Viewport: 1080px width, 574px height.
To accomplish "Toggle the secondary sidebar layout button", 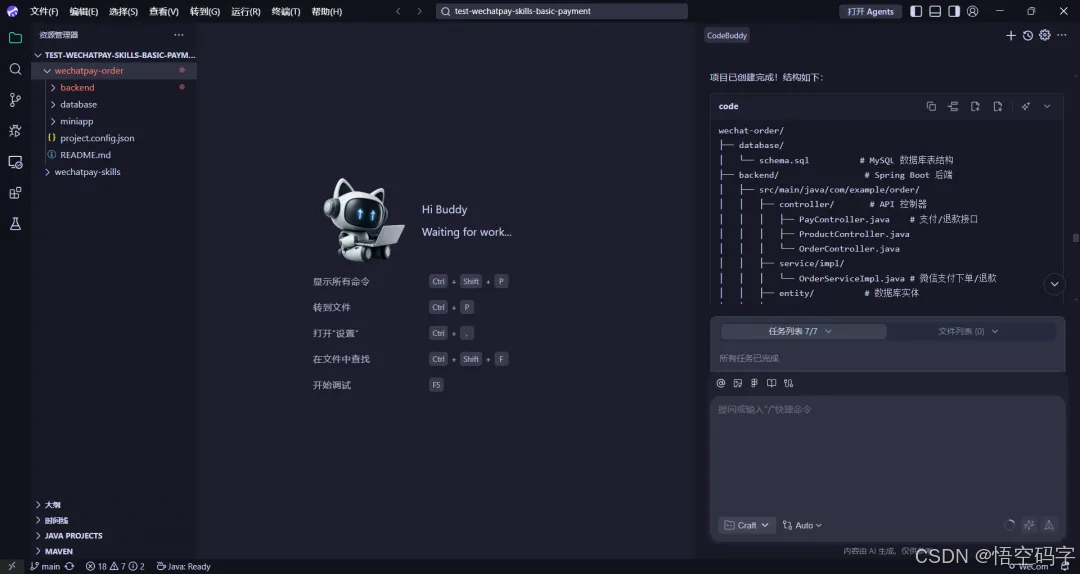I will pyautogui.click(x=954, y=11).
